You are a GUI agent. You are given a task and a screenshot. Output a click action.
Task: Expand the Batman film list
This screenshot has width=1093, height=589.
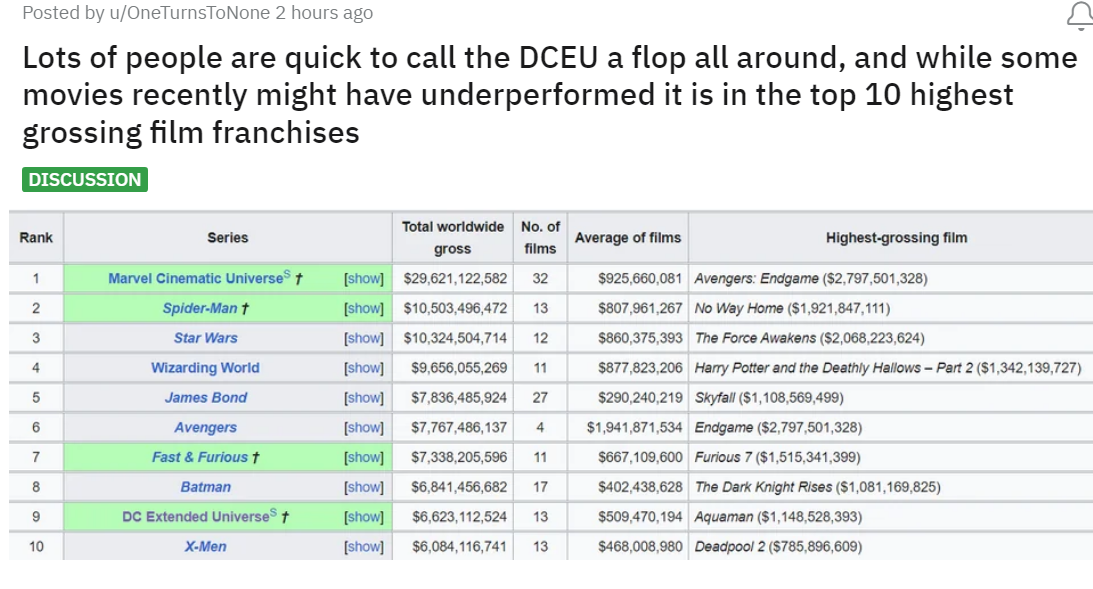coord(363,487)
